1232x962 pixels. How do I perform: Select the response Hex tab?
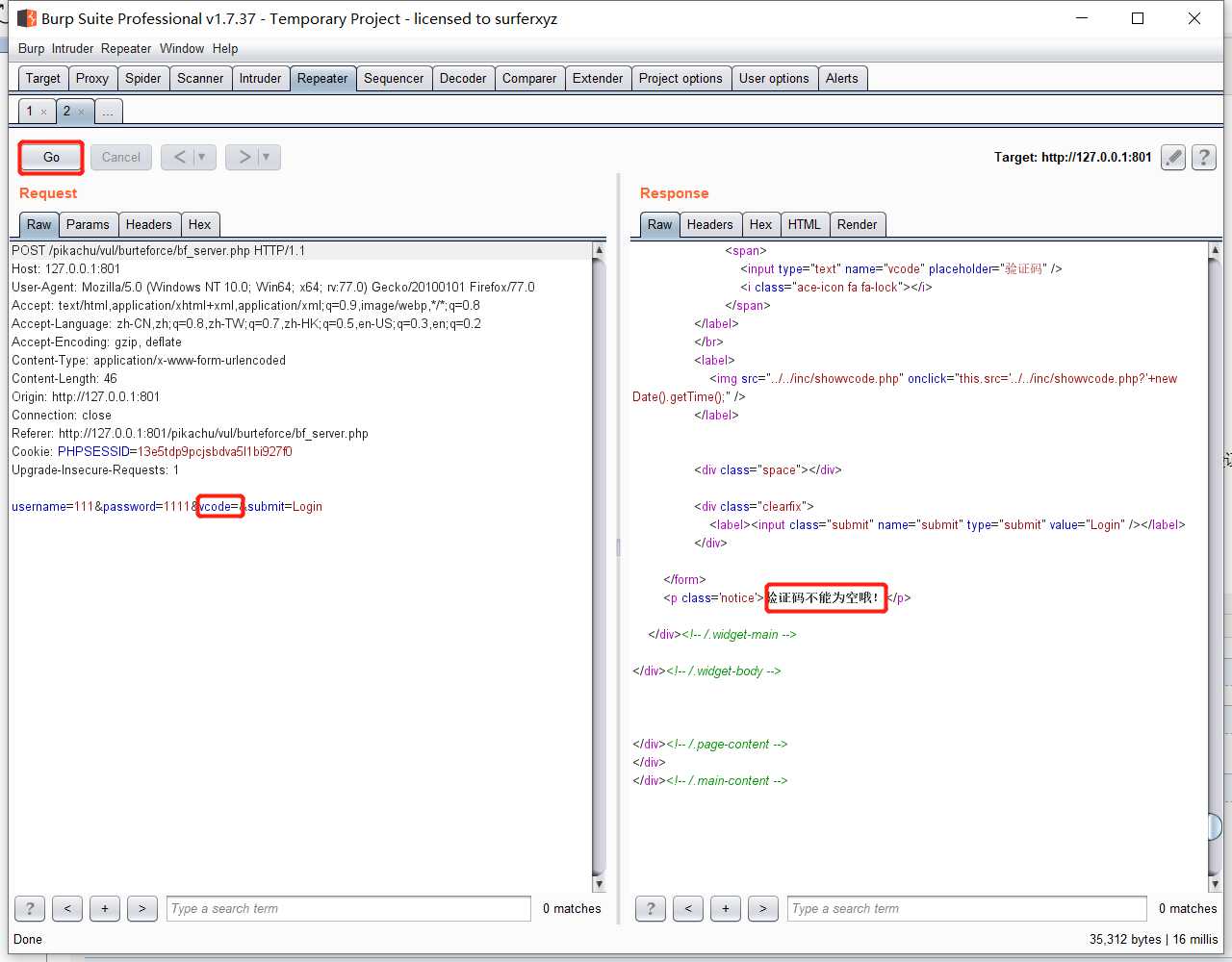pos(761,224)
